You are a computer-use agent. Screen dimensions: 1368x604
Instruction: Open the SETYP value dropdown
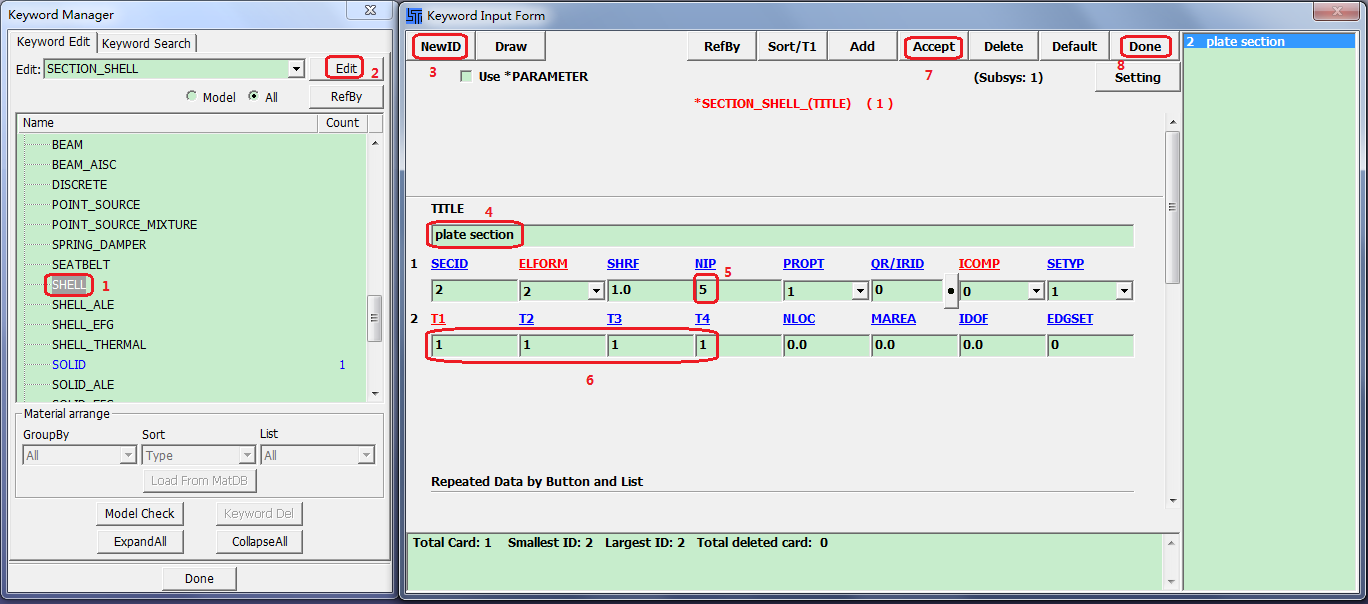tap(1123, 289)
